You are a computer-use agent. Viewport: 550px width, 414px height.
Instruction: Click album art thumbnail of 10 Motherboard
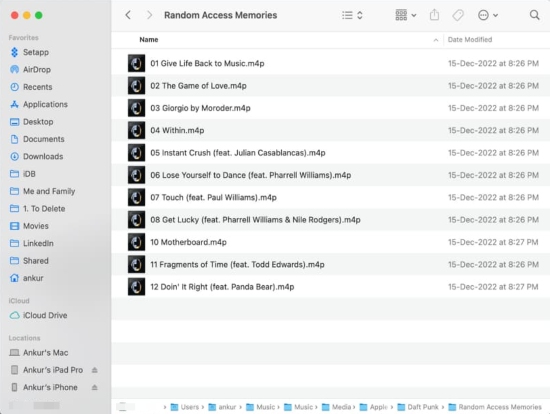pyautogui.click(x=136, y=242)
